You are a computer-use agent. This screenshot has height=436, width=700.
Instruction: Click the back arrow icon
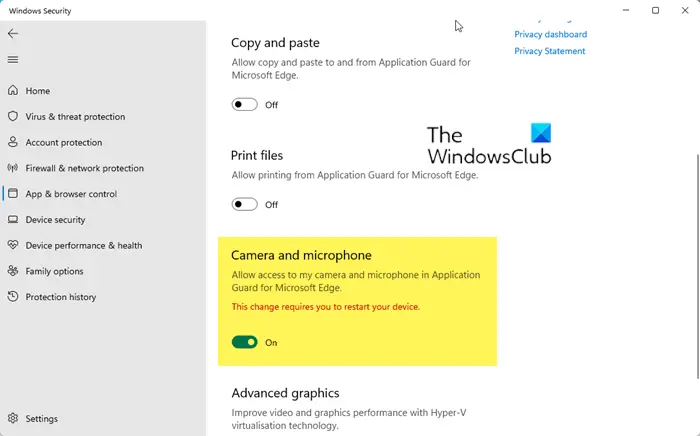click(13, 33)
